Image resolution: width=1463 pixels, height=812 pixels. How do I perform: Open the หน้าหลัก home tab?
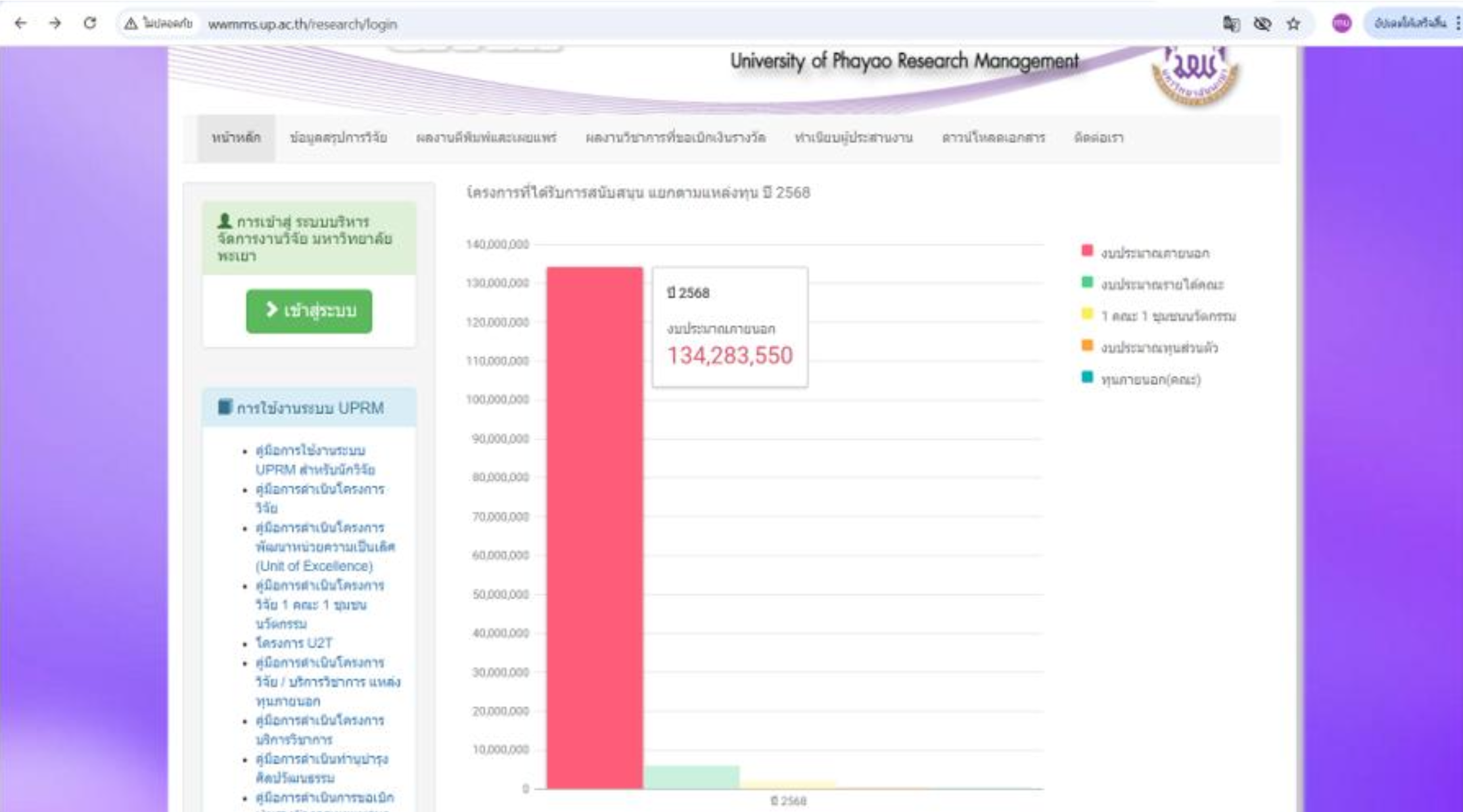point(236,138)
